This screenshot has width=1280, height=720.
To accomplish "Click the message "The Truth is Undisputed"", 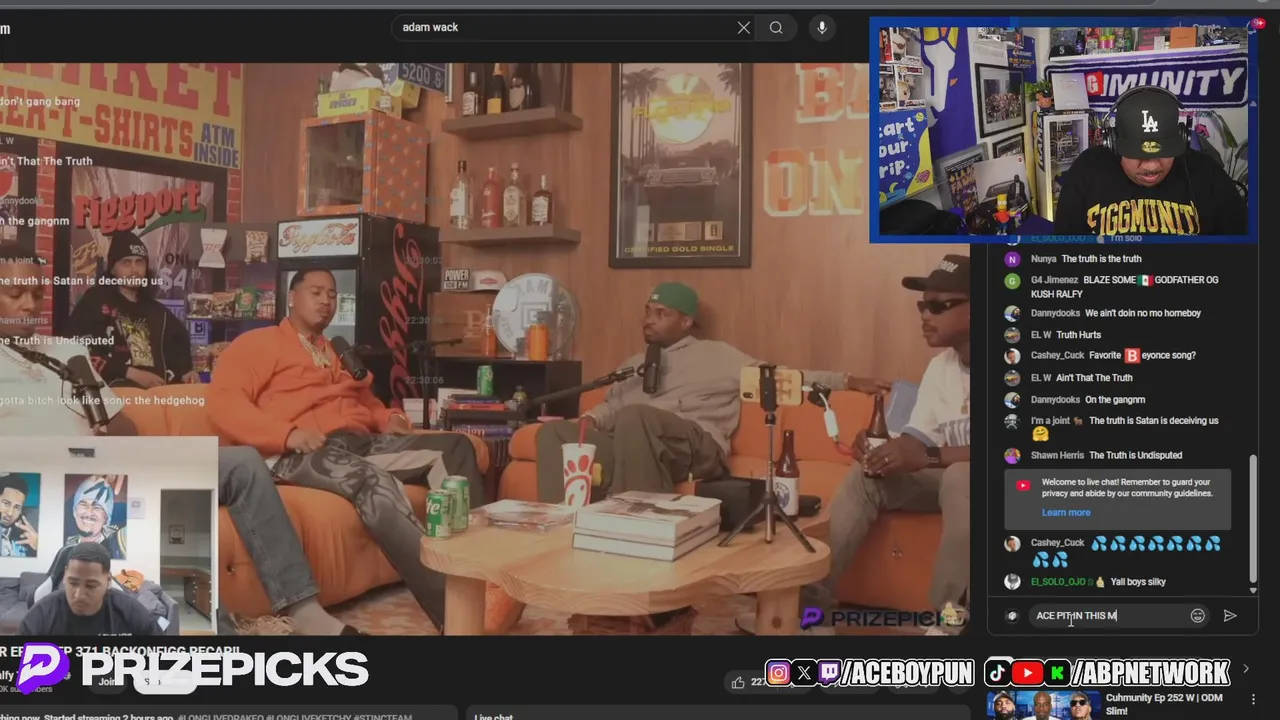I will point(1135,455).
